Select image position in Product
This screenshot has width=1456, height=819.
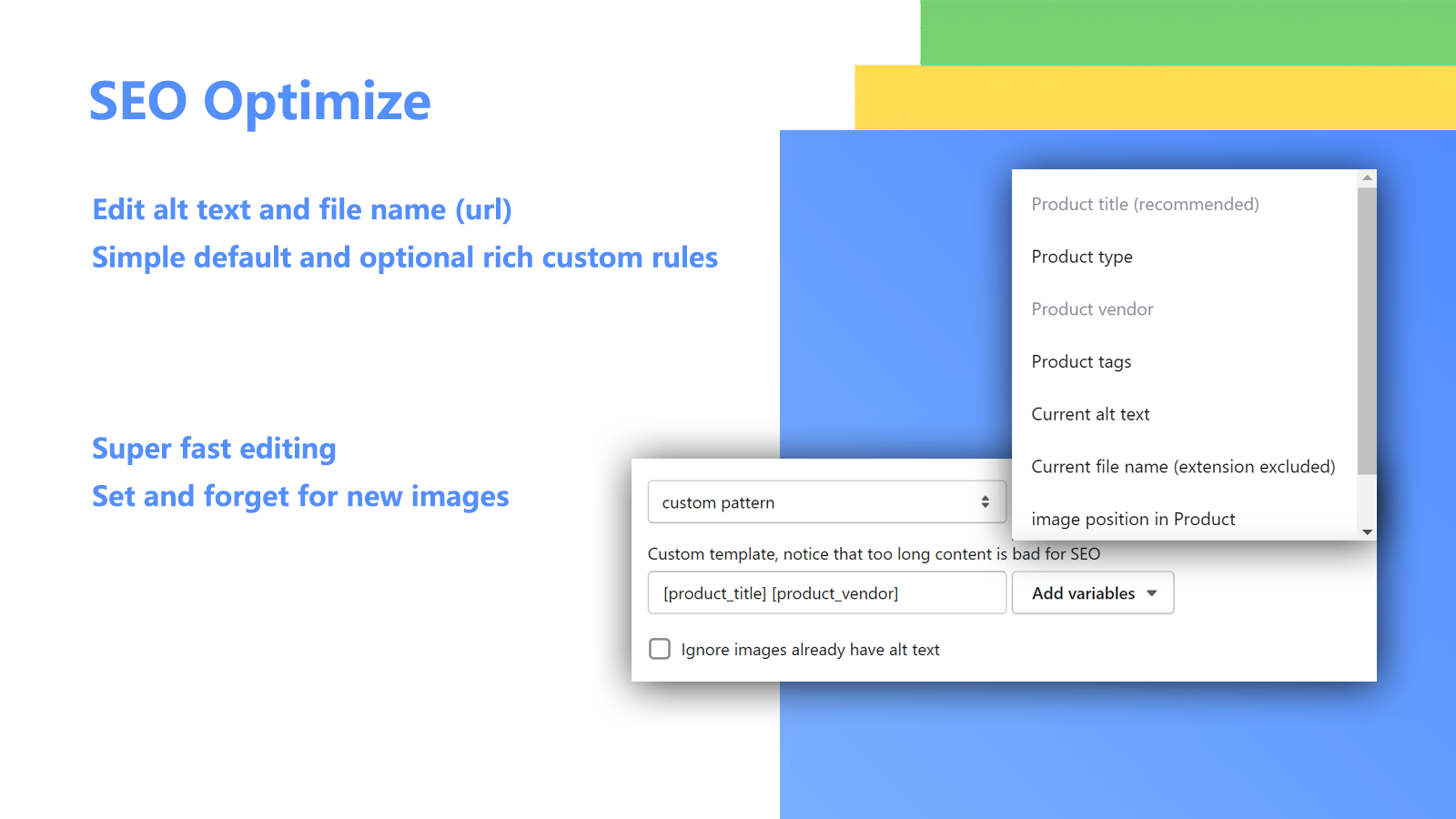(1133, 520)
